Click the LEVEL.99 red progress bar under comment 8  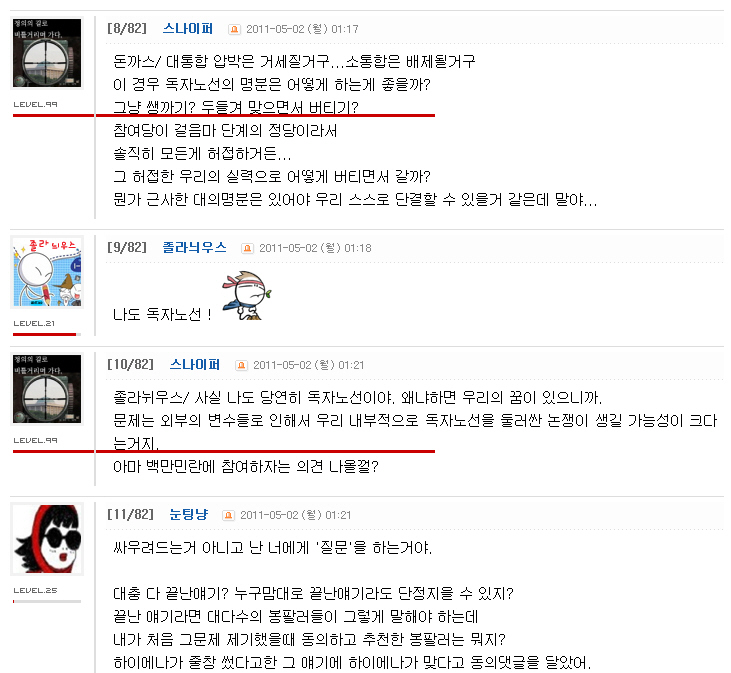[224, 115]
